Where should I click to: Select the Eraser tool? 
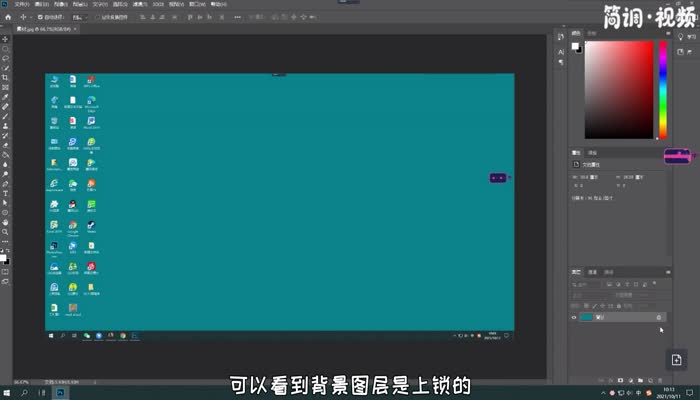(5, 145)
